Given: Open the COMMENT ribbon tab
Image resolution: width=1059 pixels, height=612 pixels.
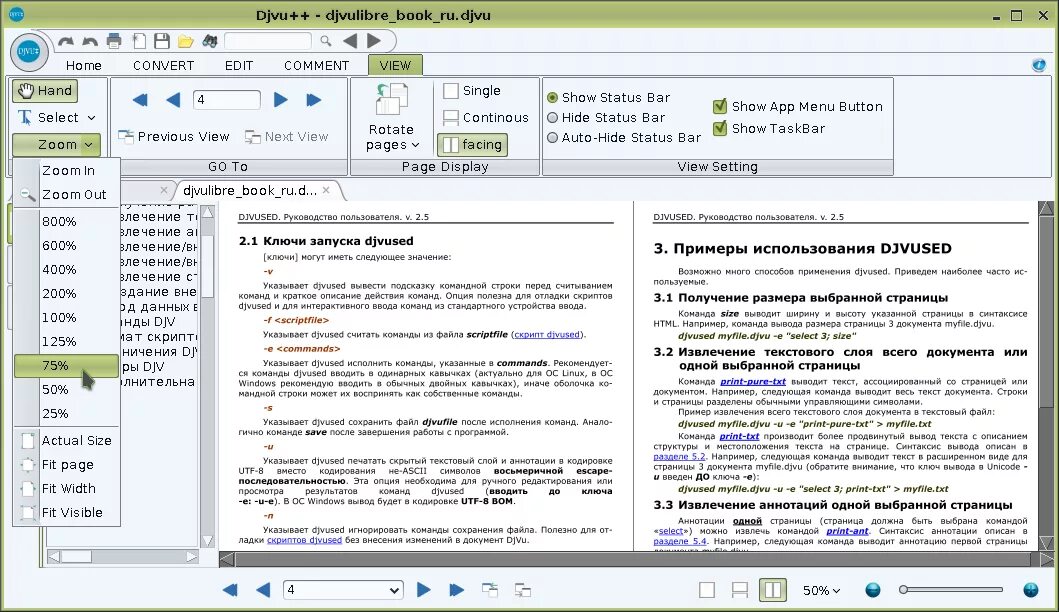Looking at the screenshot, I should pyautogui.click(x=317, y=66).
